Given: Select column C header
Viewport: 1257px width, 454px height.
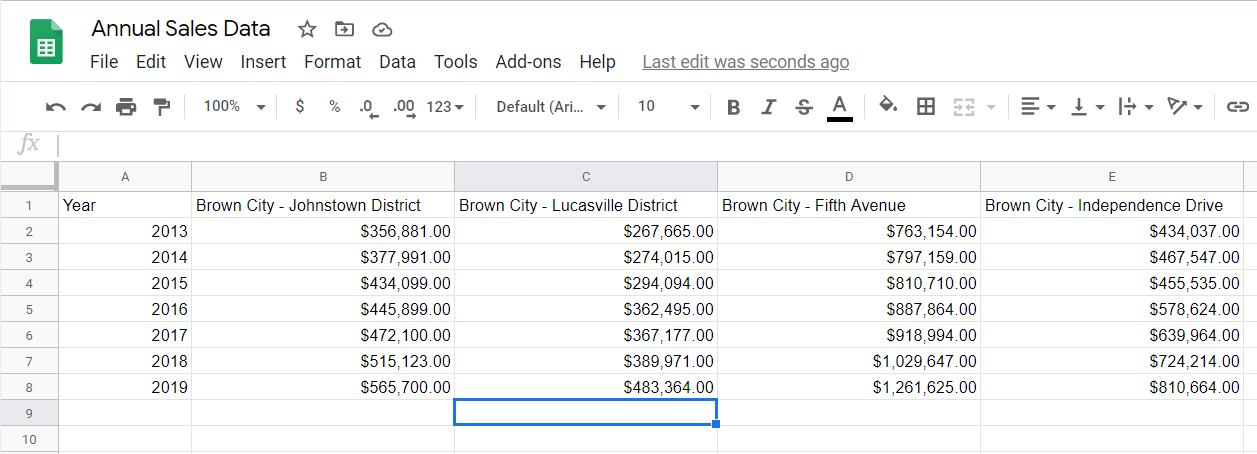Looking at the screenshot, I should [x=586, y=177].
